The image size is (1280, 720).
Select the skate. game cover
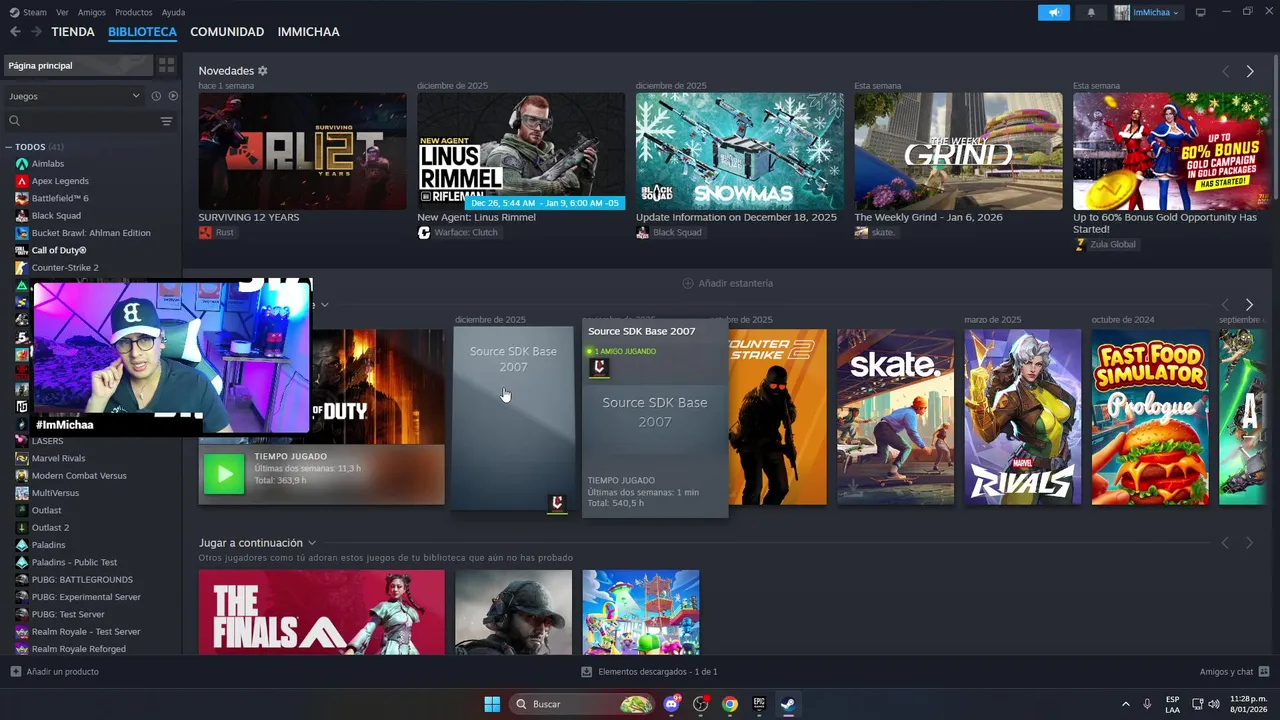point(895,417)
